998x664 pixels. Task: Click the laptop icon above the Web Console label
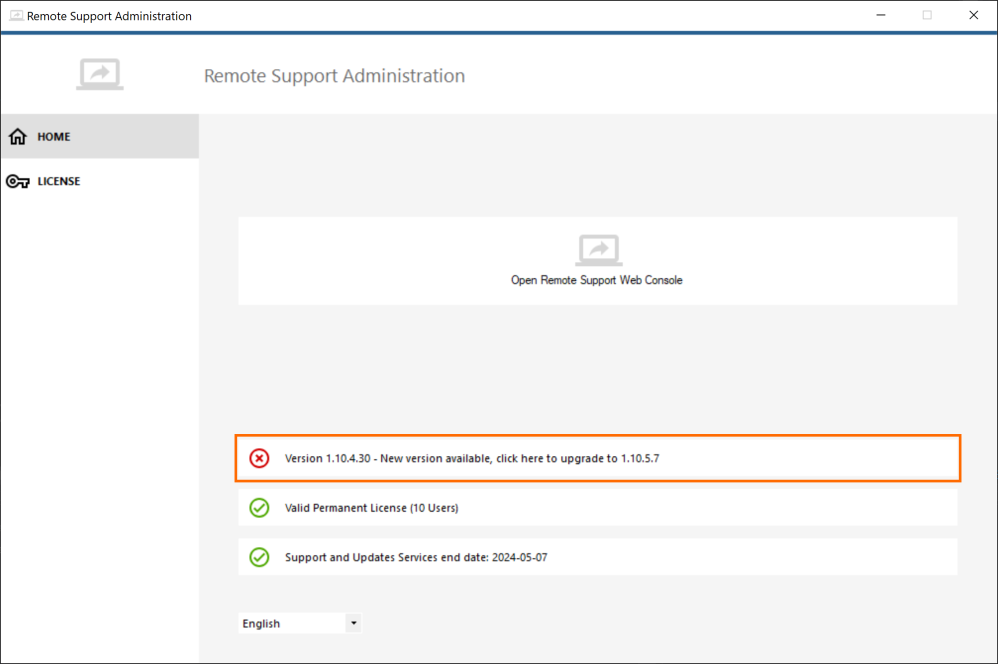(x=598, y=250)
